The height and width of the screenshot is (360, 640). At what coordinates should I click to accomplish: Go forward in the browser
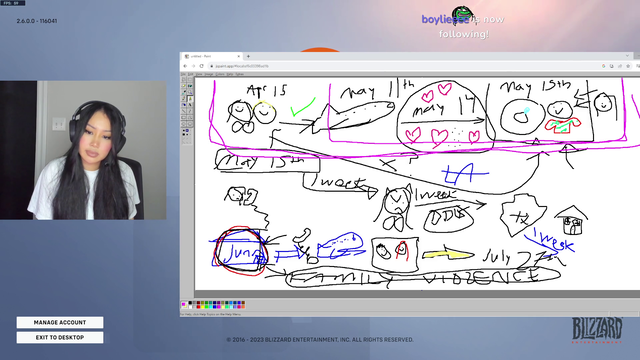(x=193, y=66)
